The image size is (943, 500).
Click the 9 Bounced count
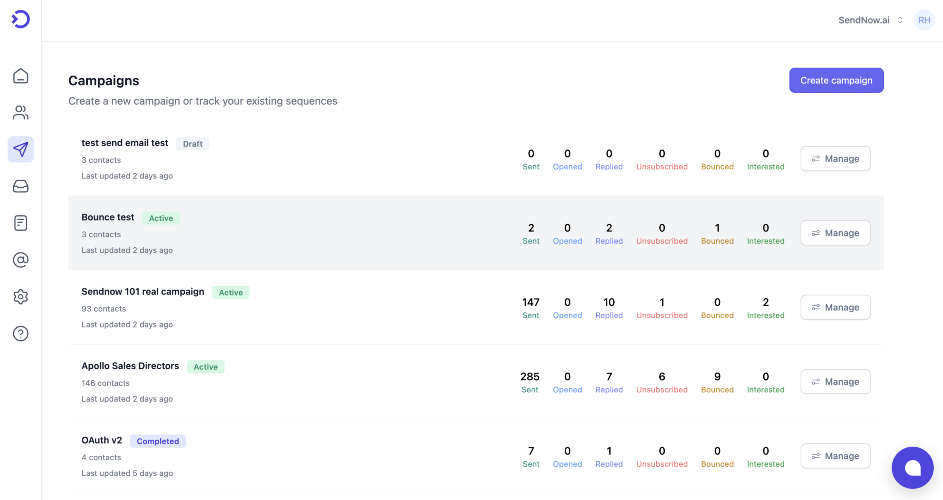pos(717,377)
